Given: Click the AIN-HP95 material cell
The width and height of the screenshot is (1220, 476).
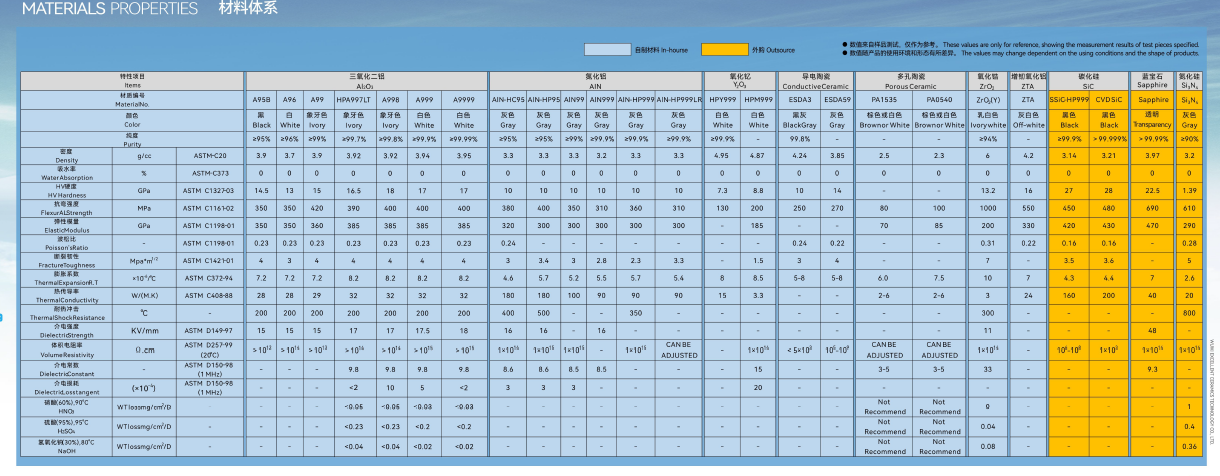Looking at the screenshot, I should pos(544,100).
